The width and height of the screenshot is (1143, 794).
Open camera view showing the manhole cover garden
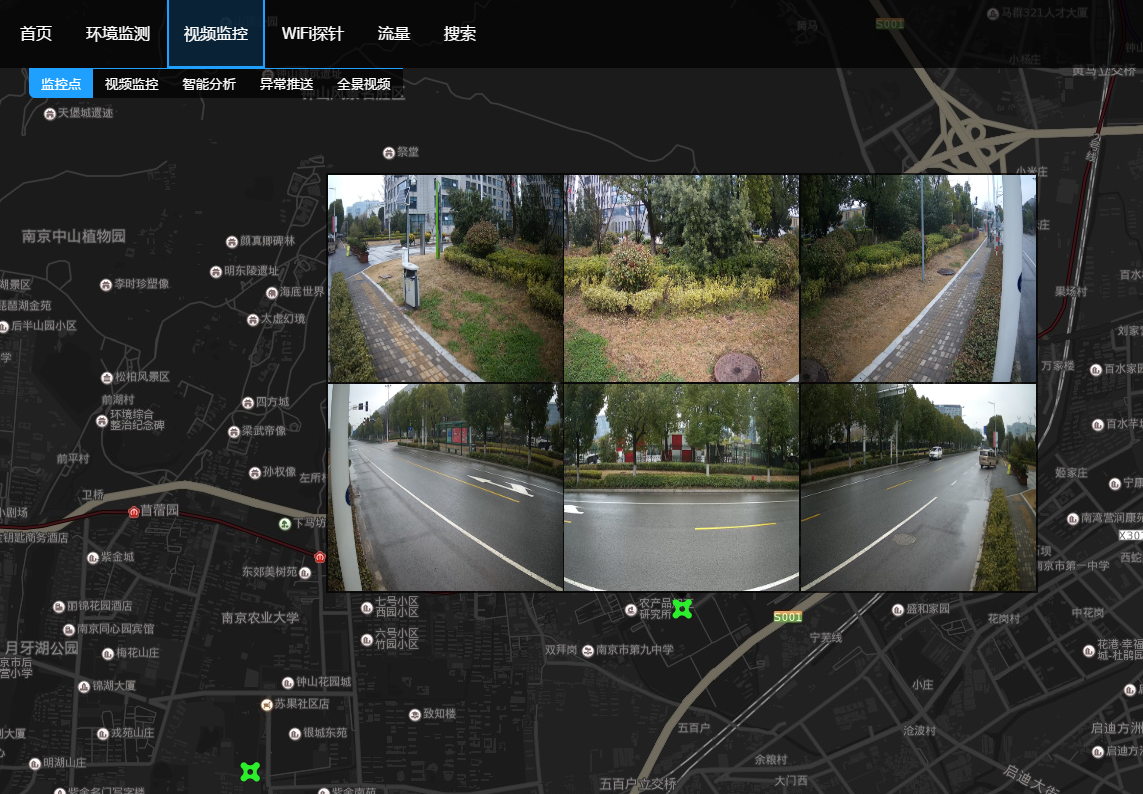(682, 278)
